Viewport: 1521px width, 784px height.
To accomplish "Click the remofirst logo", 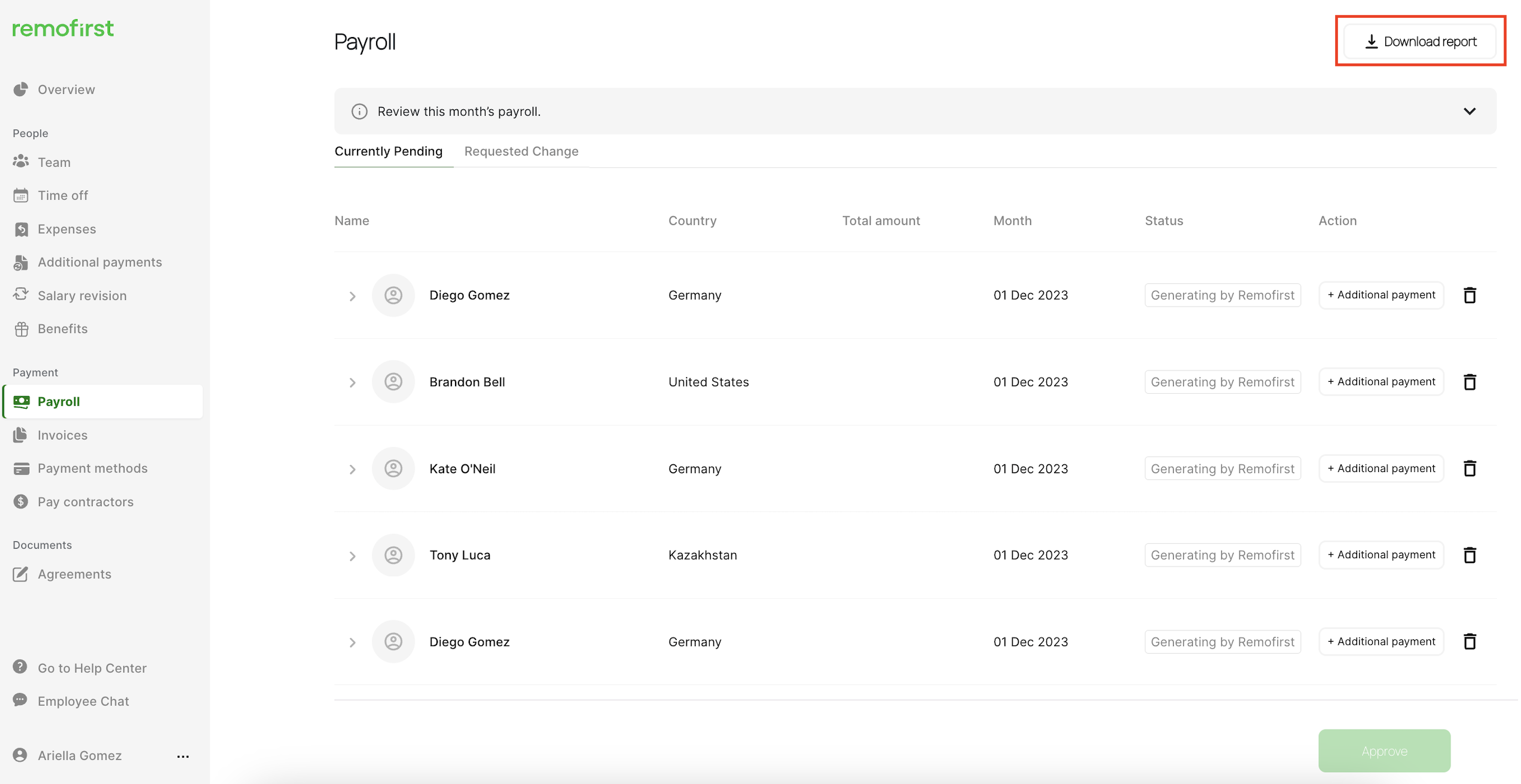I will pos(63,28).
